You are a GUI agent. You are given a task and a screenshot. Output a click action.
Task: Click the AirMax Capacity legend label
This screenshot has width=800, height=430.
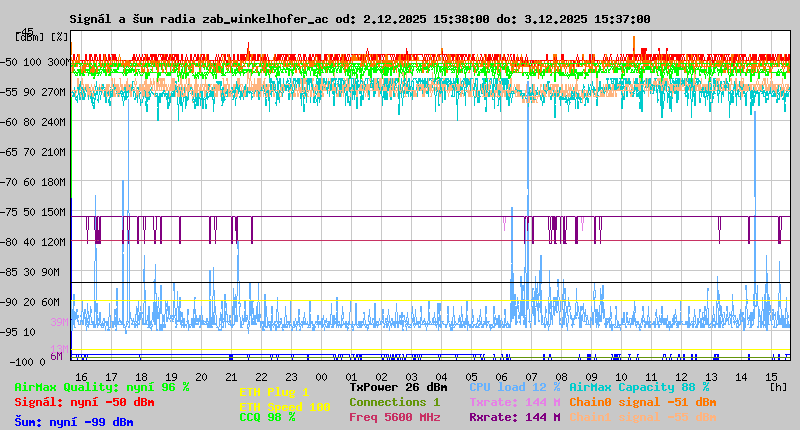tap(639, 387)
